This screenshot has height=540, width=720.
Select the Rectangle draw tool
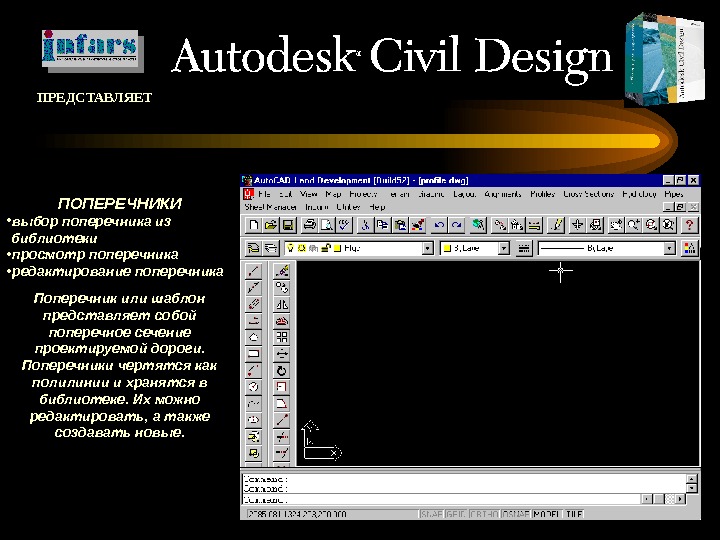253,354
